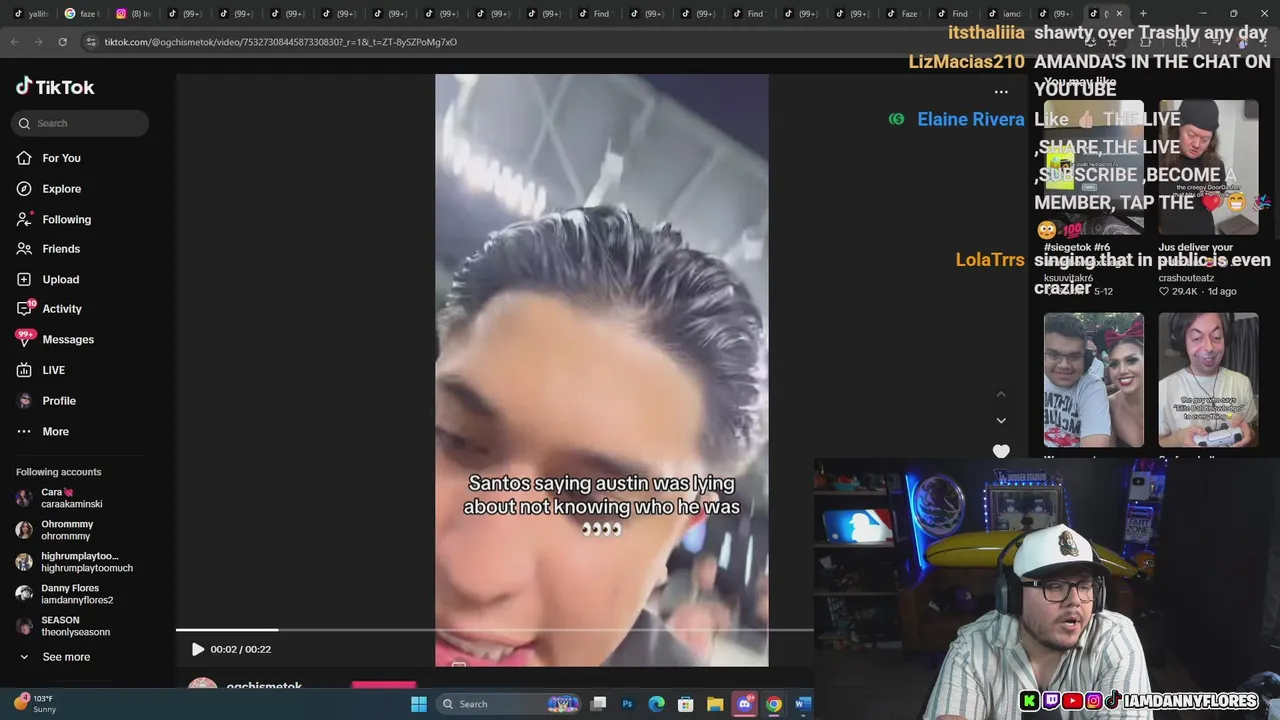Click the Windows taskbar search box
The image size is (1280, 720).
pos(510,704)
